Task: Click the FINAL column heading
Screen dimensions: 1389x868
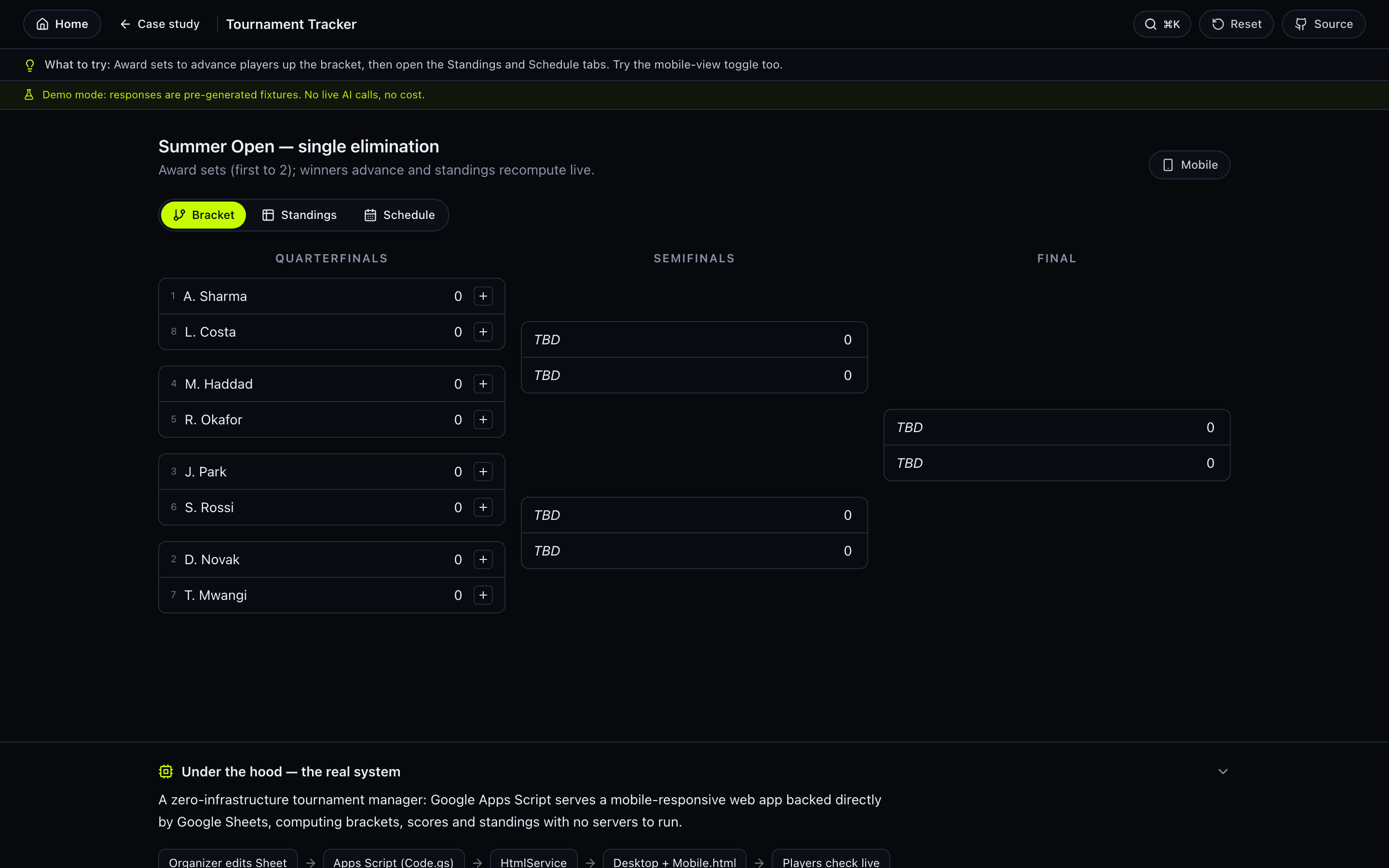Action: click(1057, 258)
